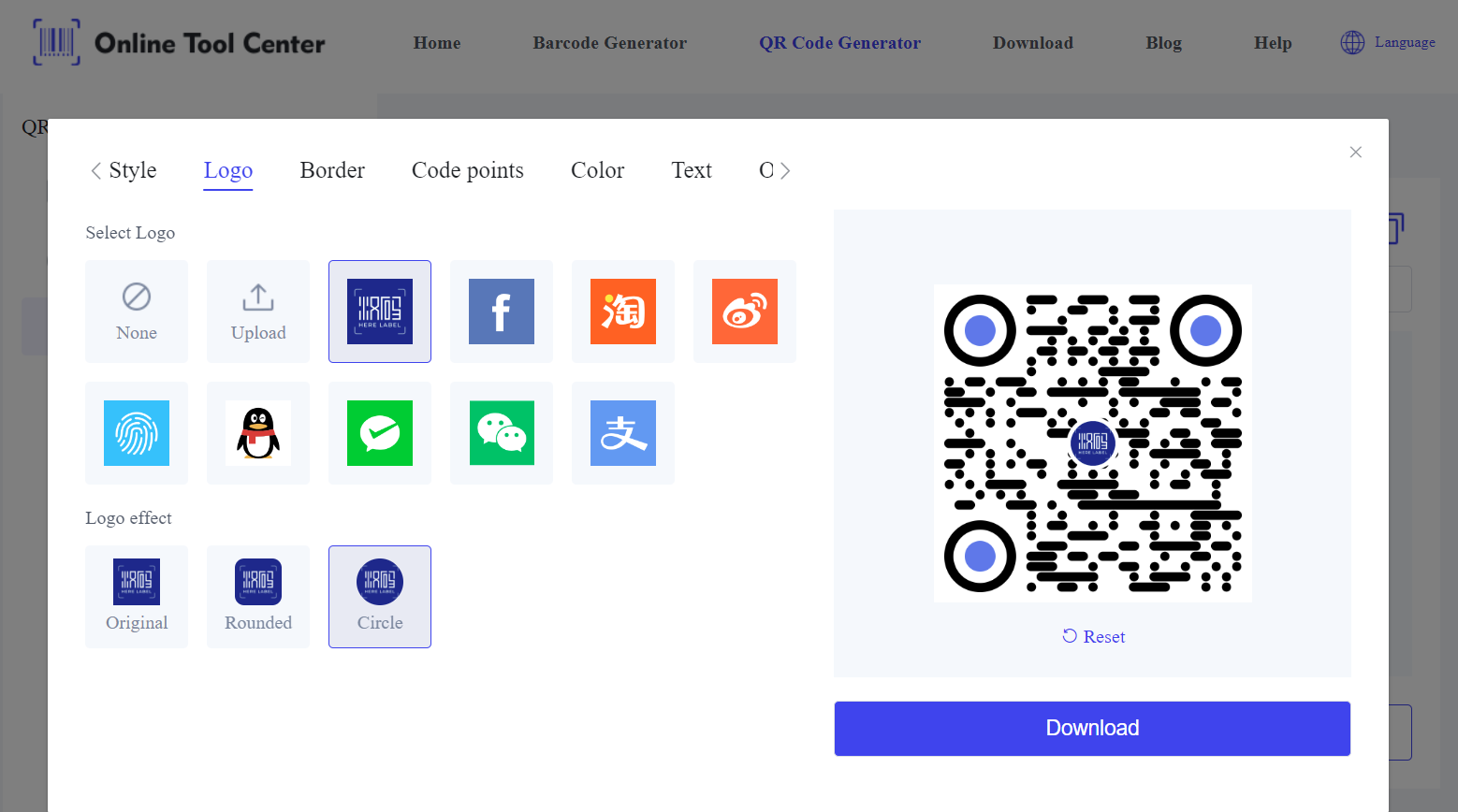Apply the Circle logo effect
Viewport: 1458px width, 812px height.
(x=380, y=597)
